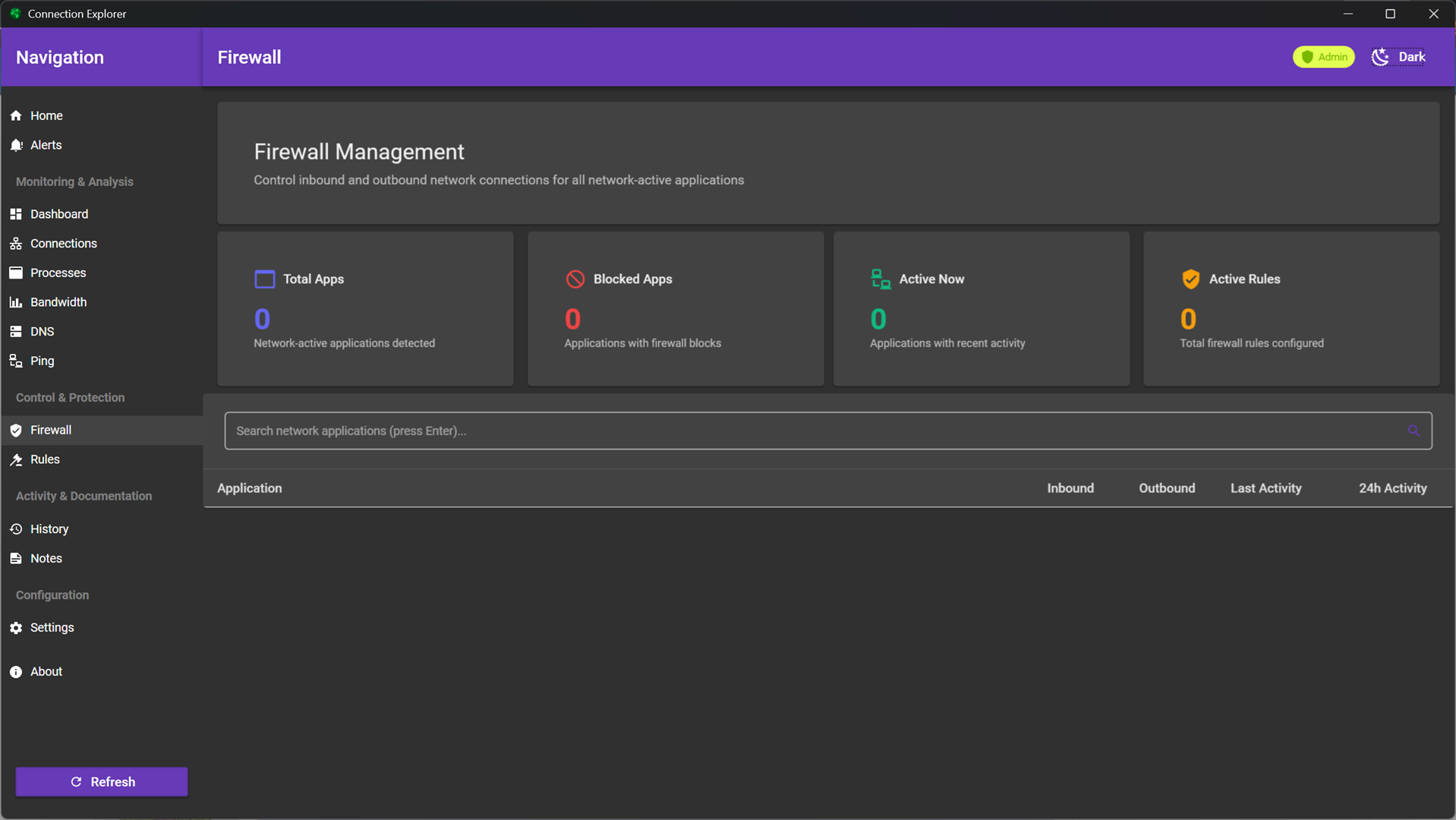Image resolution: width=1456 pixels, height=820 pixels.
Task: Open Settings from the sidebar
Action: click(52, 627)
